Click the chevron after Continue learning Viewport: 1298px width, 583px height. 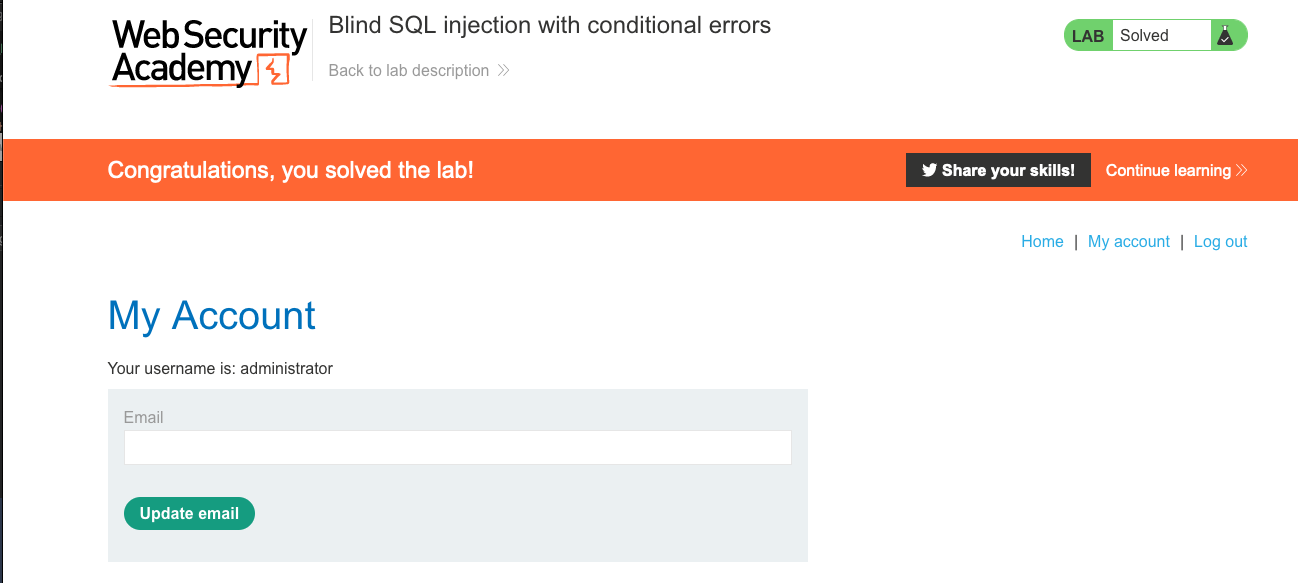tap(1242, 170)
